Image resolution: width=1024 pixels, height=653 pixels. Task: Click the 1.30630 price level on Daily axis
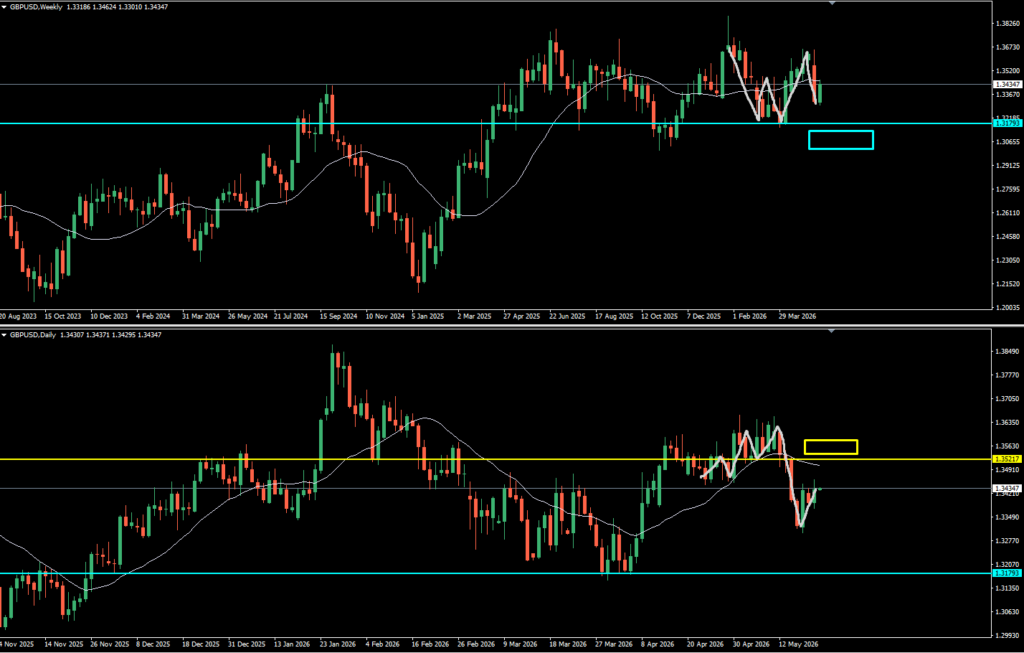[x=1007, y=612]
